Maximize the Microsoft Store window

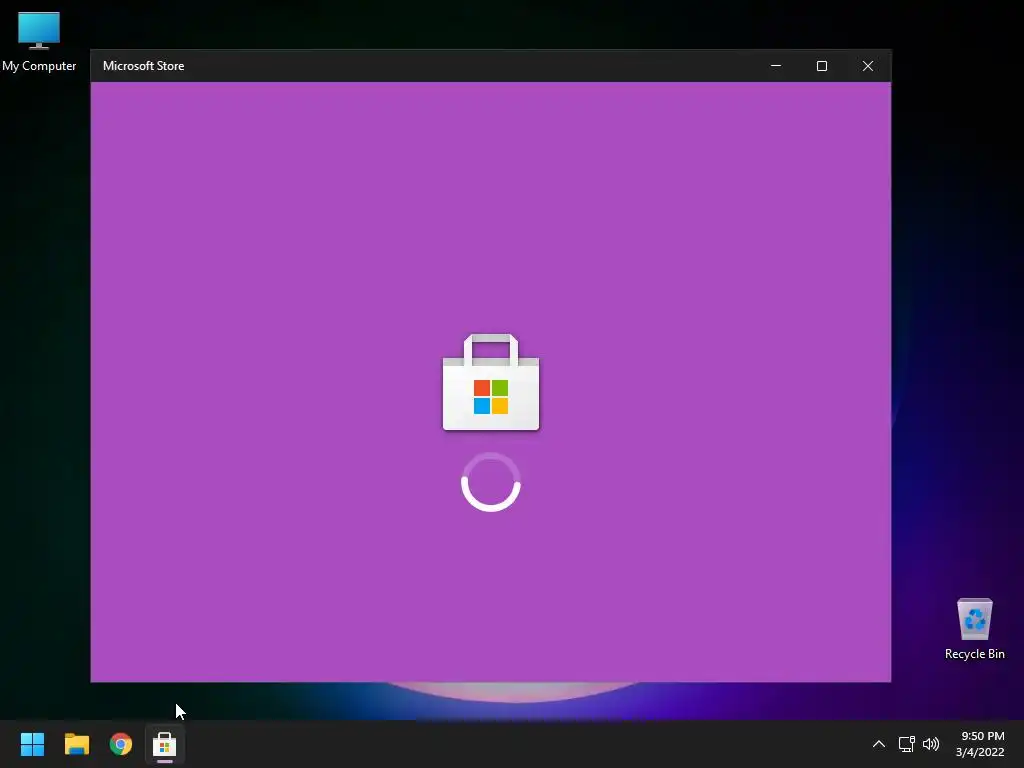click(822, 66)
